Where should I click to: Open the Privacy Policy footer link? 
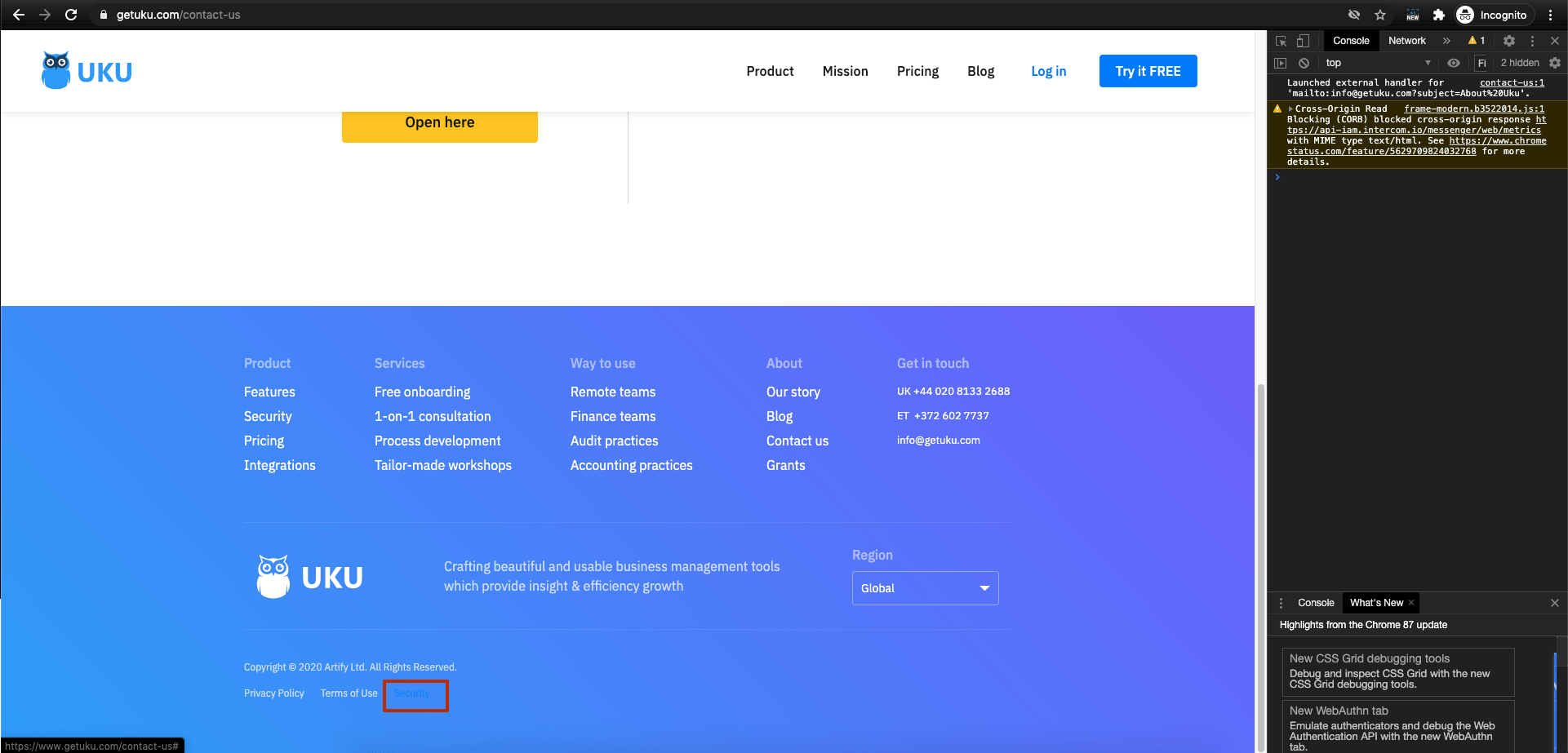coord(274,693)
